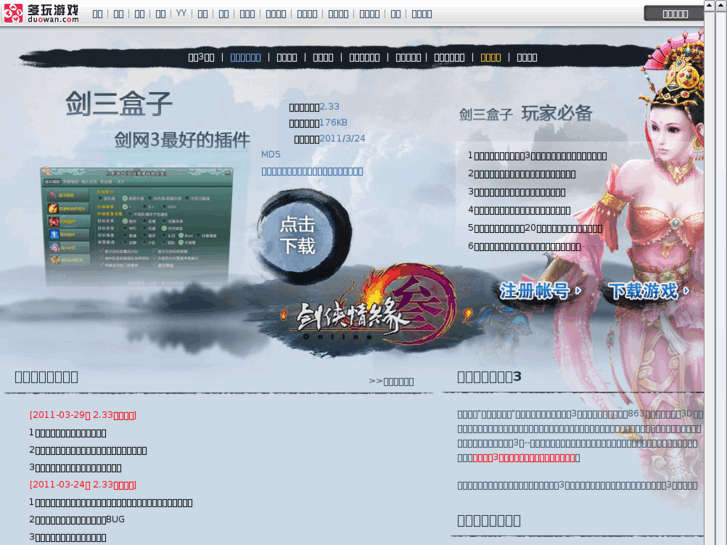Click the 剑三盒子 玩家必备 heading
The width and height of the screenshot is (727, 545).
click(526, 113)
